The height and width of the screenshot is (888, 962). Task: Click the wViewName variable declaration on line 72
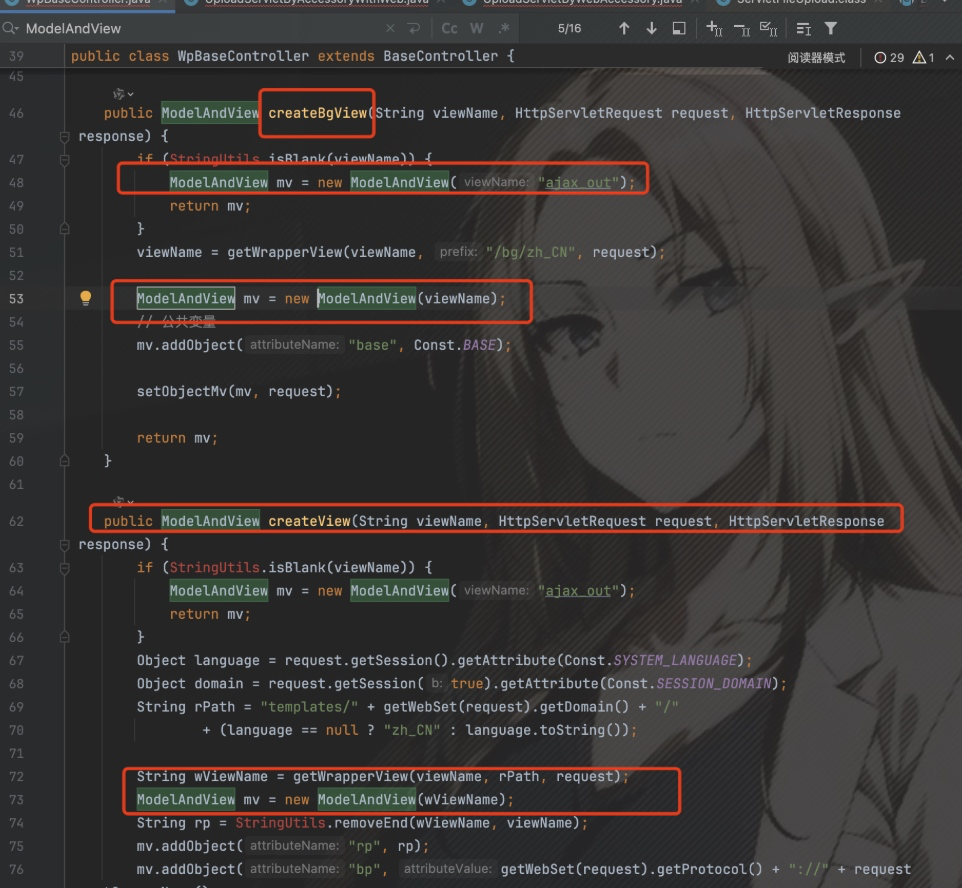click(231, 776)
